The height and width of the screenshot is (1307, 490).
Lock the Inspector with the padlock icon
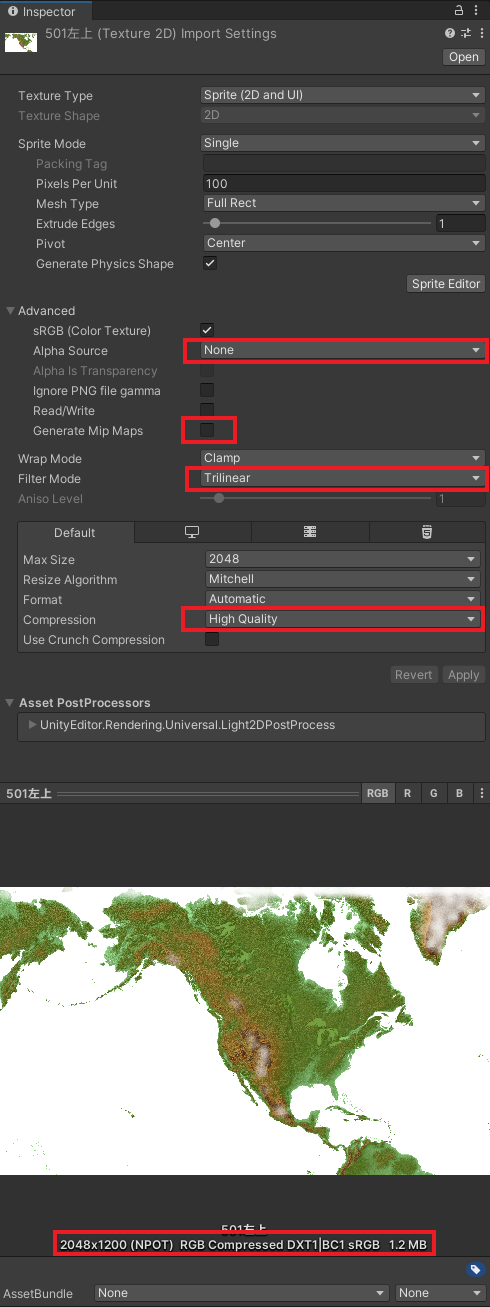click(x=459, y=11)
